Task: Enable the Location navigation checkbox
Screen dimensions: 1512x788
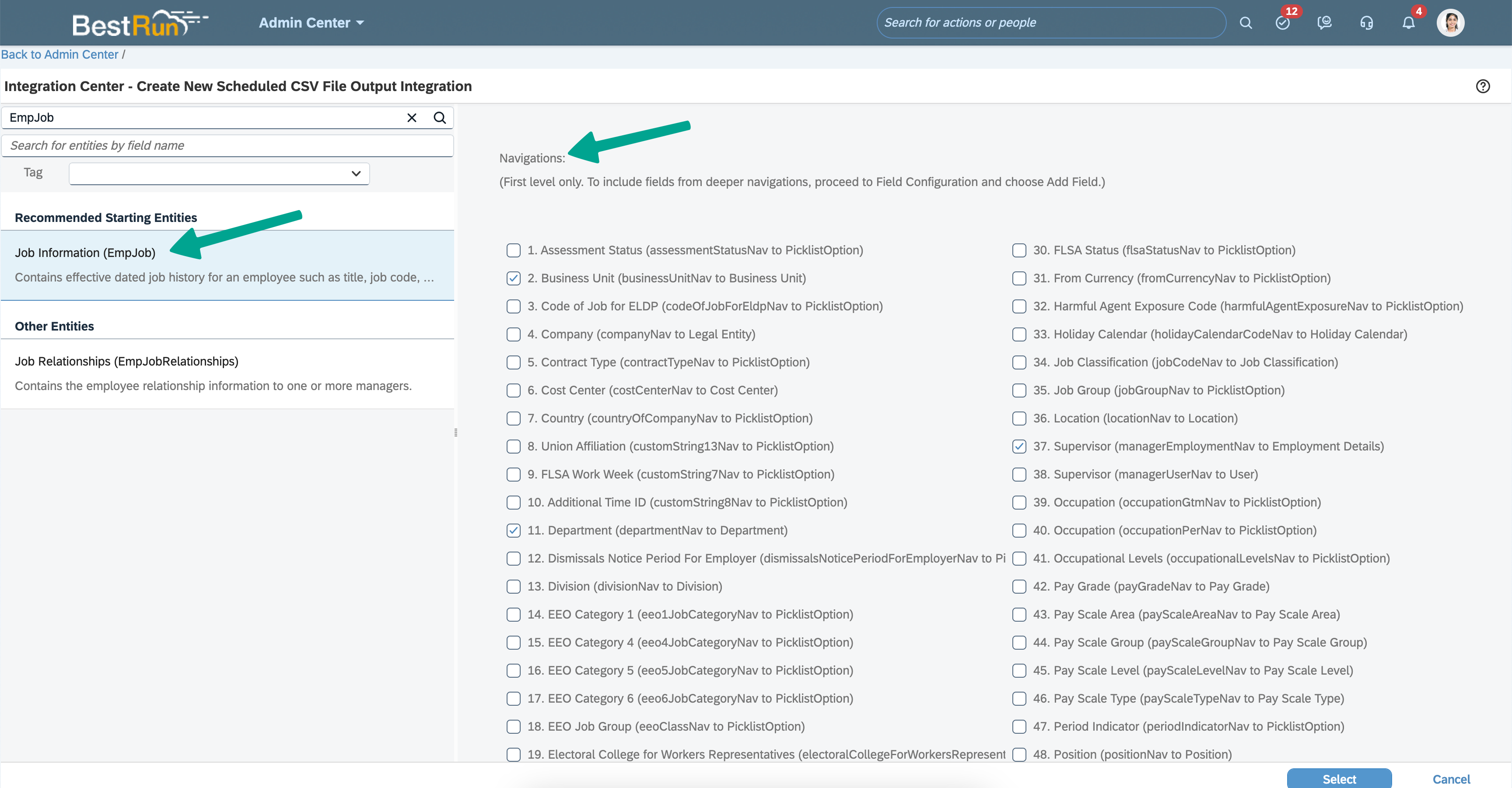Action: point(1019,419)
